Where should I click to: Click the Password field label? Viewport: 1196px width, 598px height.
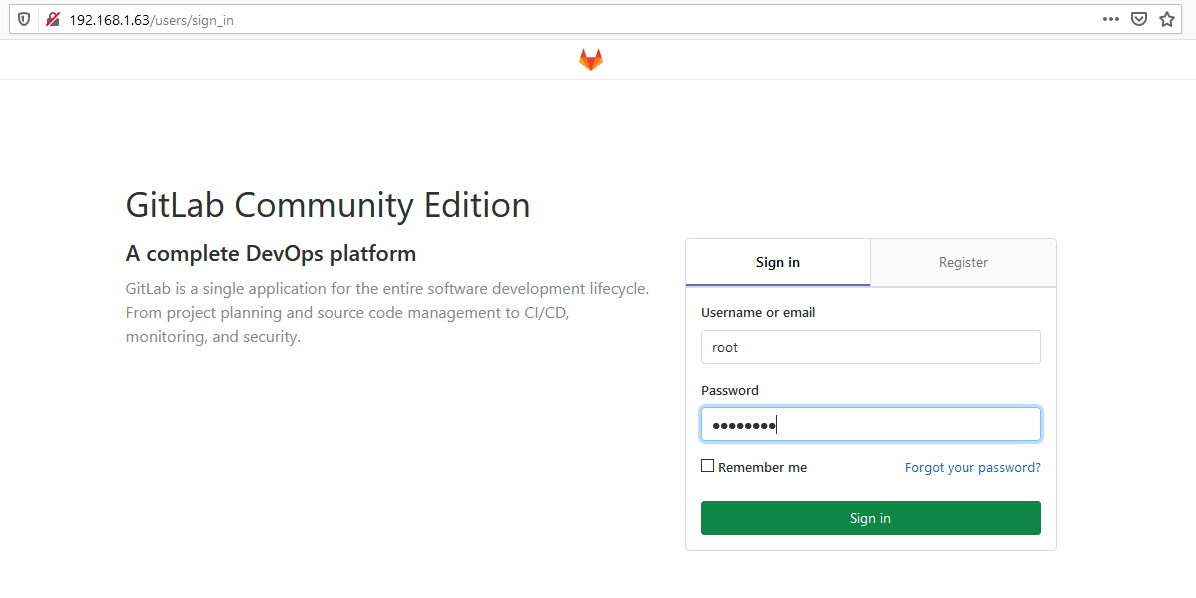point(729,390)
